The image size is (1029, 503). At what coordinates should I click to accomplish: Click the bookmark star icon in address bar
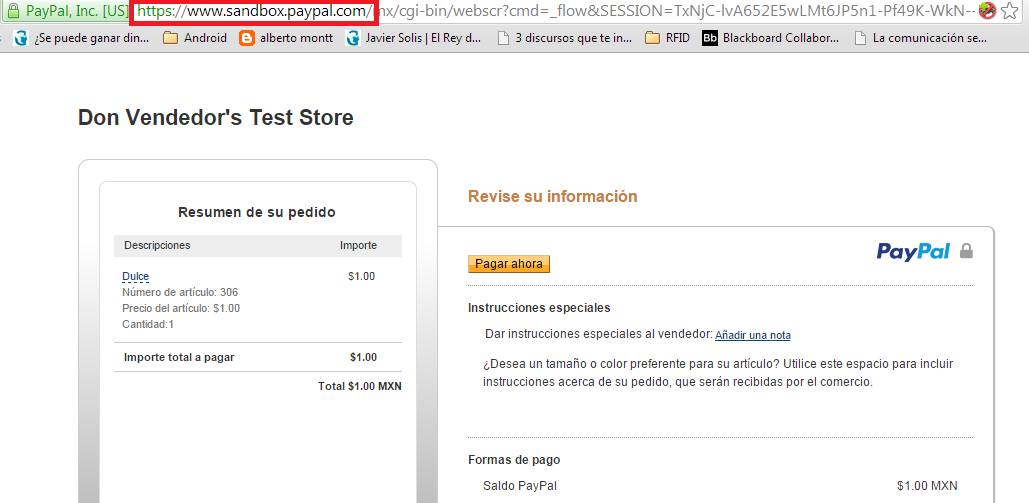(1009, 11)
